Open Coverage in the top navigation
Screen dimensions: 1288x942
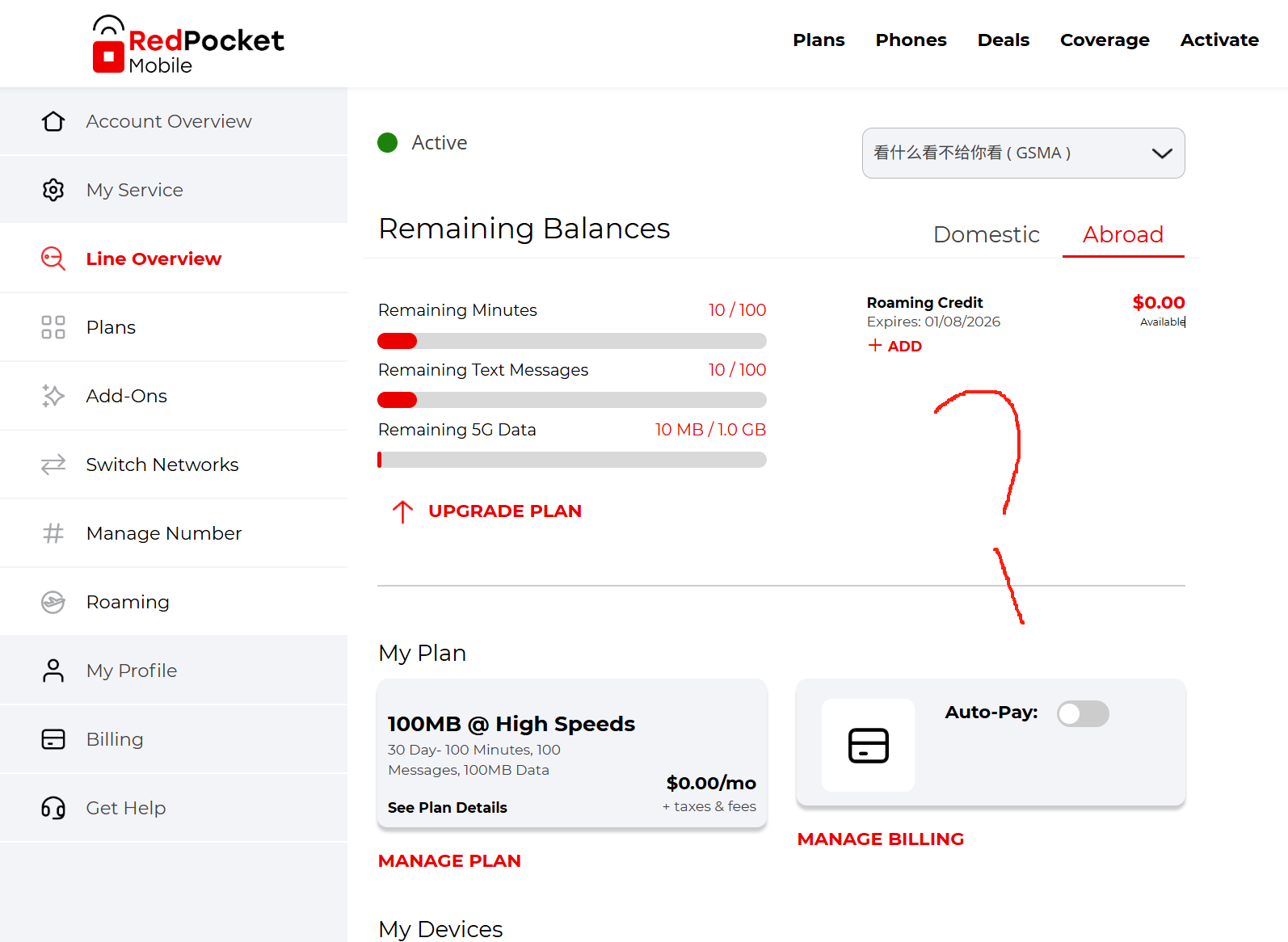(1104, 40)
